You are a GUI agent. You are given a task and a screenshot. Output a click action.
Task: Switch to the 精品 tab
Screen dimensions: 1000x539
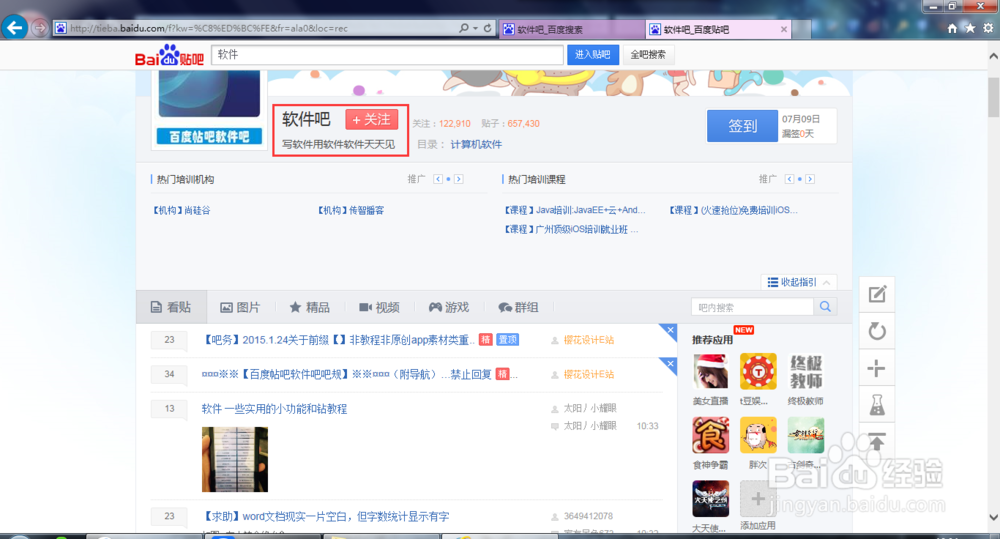[x=310, y=307]
